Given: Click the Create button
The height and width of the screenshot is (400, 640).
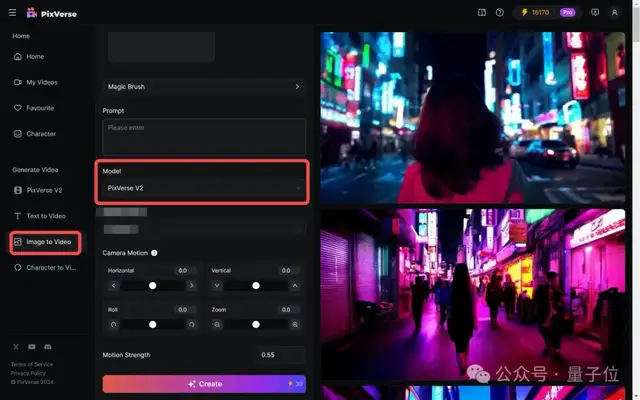Looking at the screenshot, I should pos(204,383).
